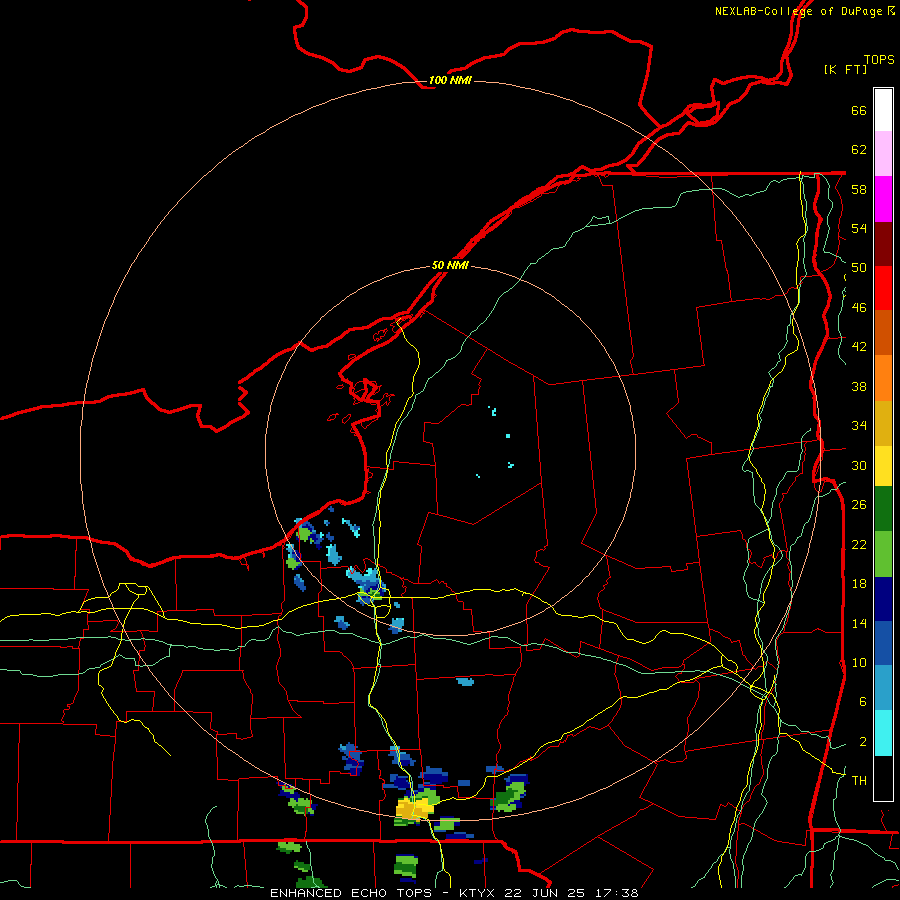Click the '50' scale value
Viewport: 900px width, 900px height.
(859, 268)
